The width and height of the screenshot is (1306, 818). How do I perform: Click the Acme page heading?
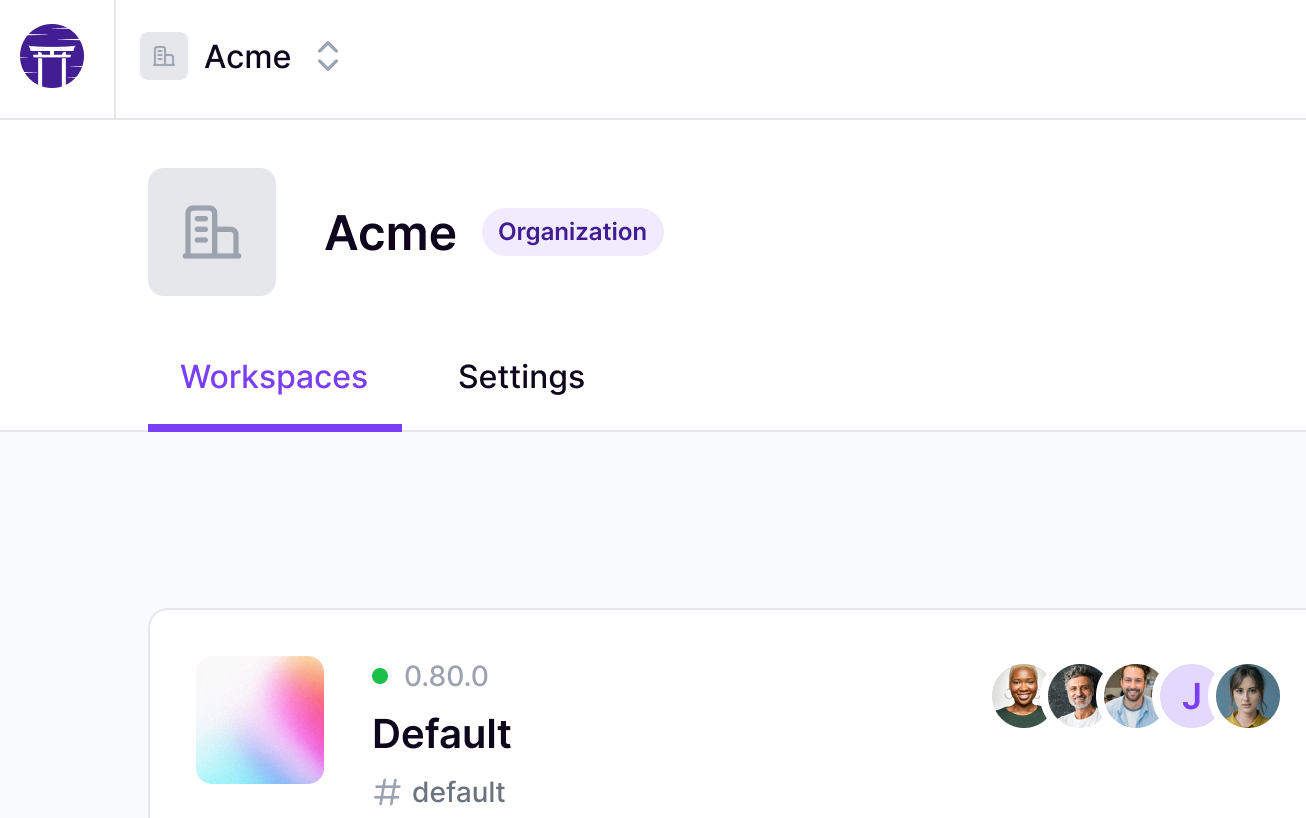click(x=390, y=233)
